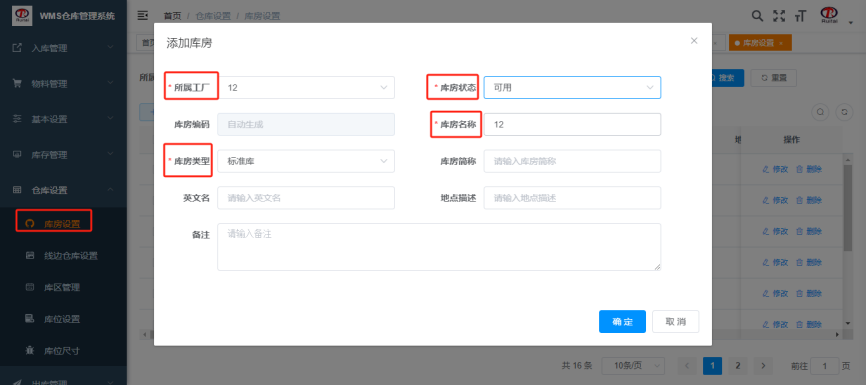
Task: Expand the 入库管理 sidebar menu
Action: click(64, 48)
